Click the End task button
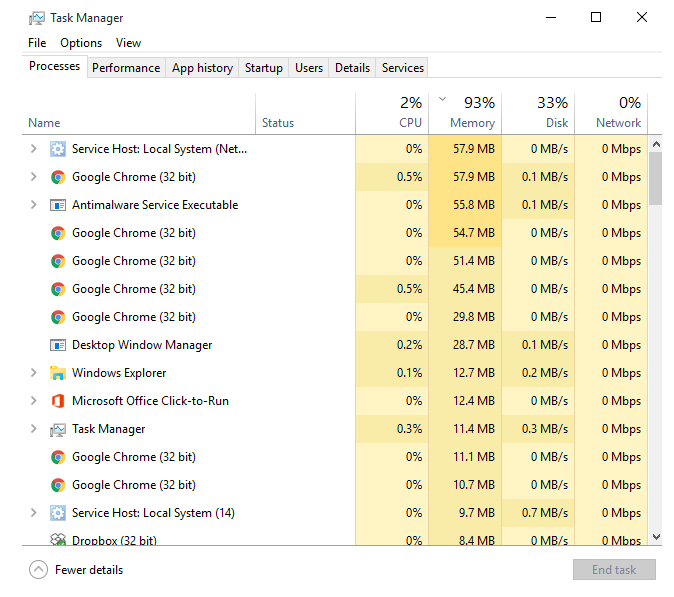This screenshot has width=674, height=597. pos(614,570)
